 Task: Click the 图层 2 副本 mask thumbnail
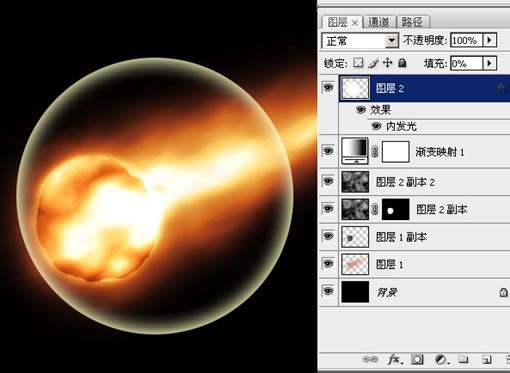pyautogui.click(x=395, y=210)
